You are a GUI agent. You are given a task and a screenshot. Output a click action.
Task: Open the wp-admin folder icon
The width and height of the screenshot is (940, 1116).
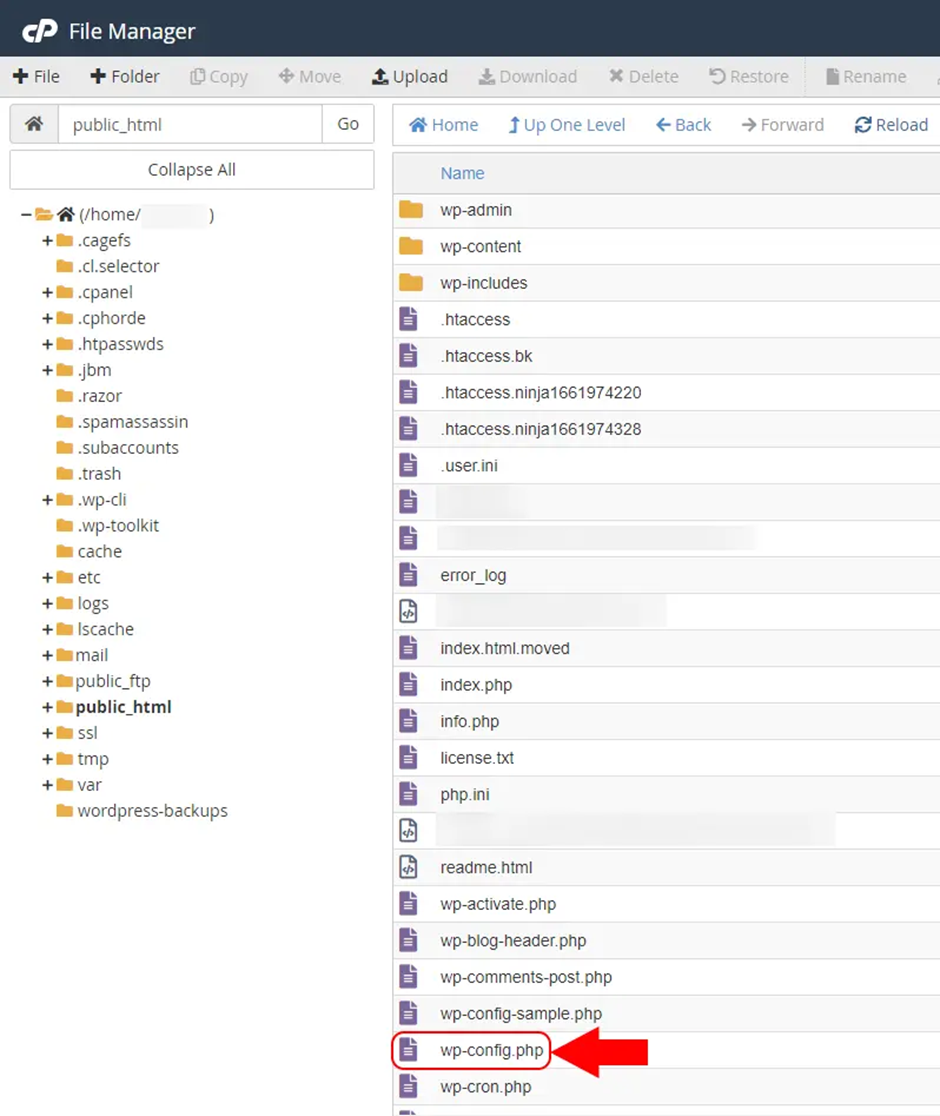click(411, 209)
